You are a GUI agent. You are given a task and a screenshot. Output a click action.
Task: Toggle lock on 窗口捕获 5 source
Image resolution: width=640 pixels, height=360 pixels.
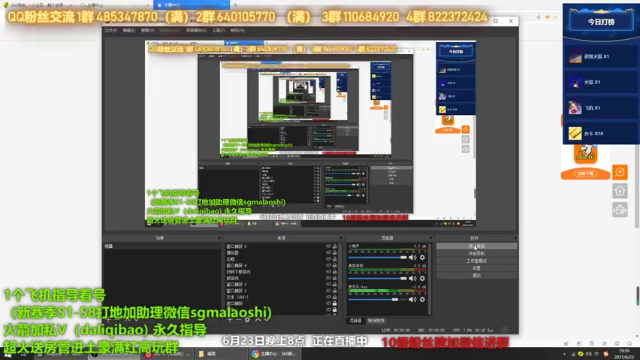tap(335, 247)
